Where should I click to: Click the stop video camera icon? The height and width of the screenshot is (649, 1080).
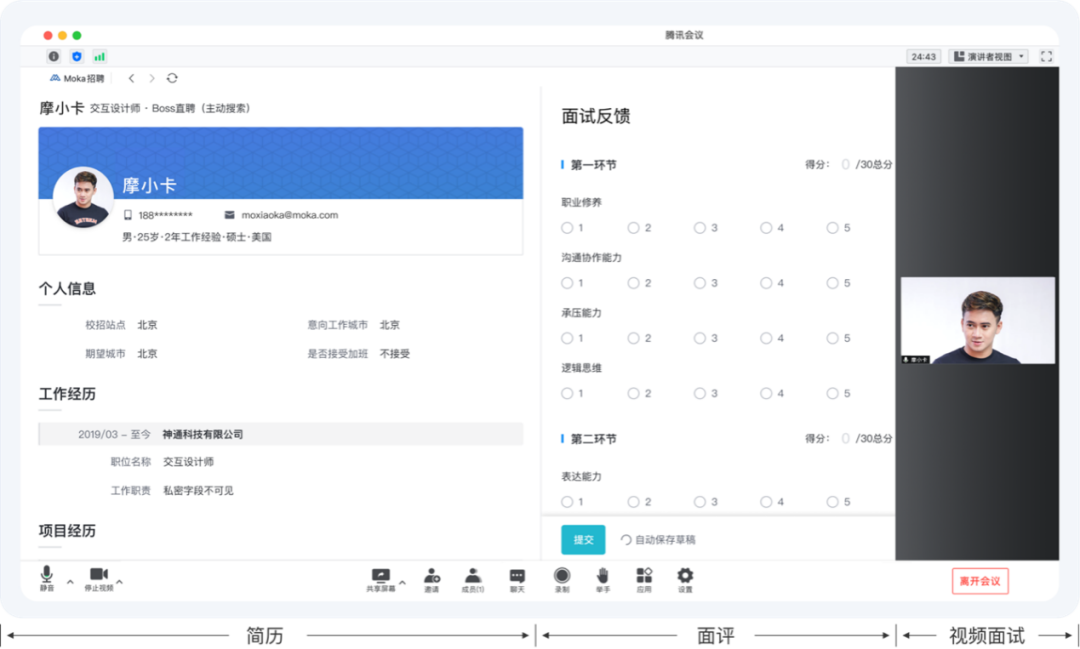tap(98, 575)
